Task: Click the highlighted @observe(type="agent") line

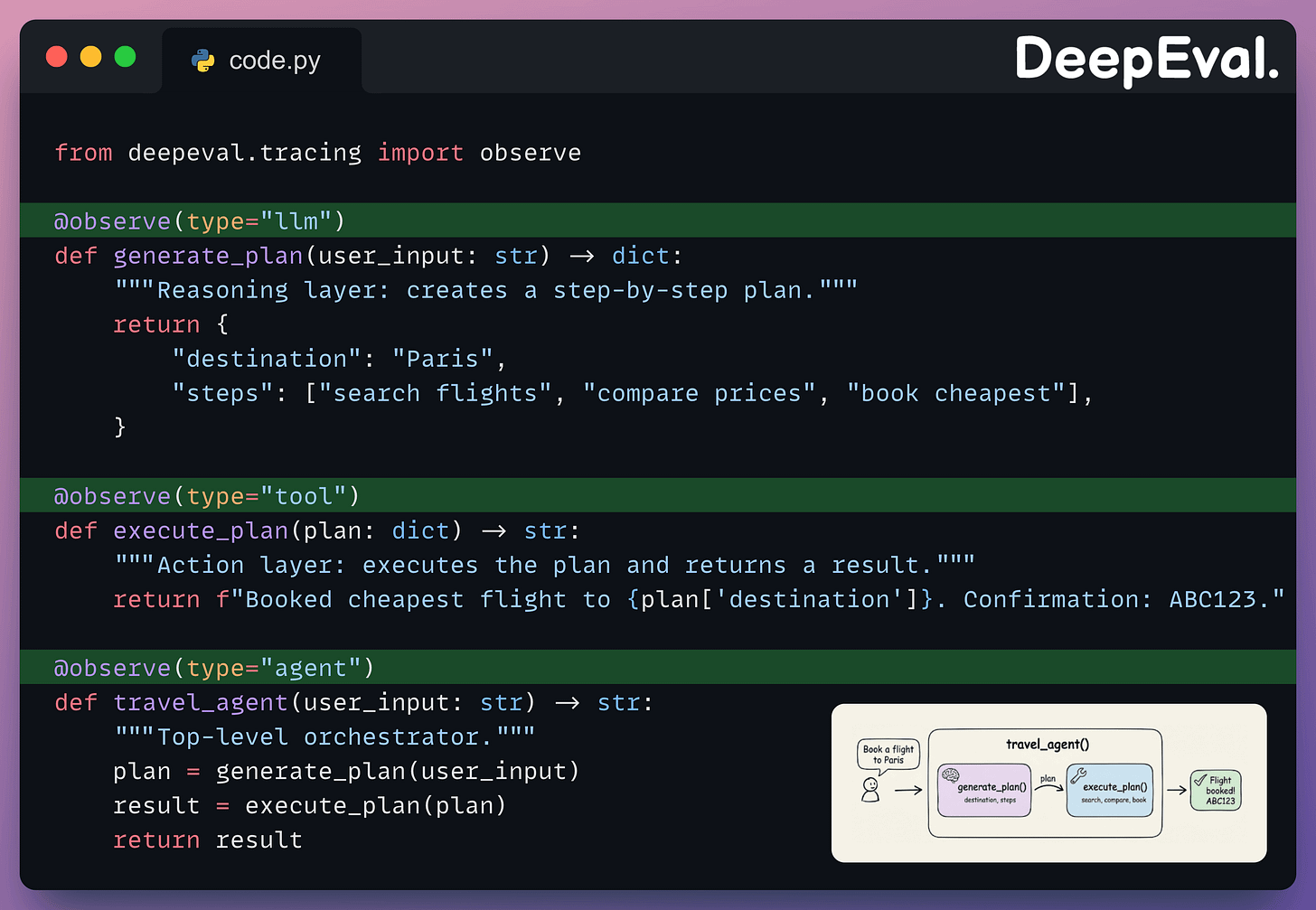Action: (x=658, y=667)
